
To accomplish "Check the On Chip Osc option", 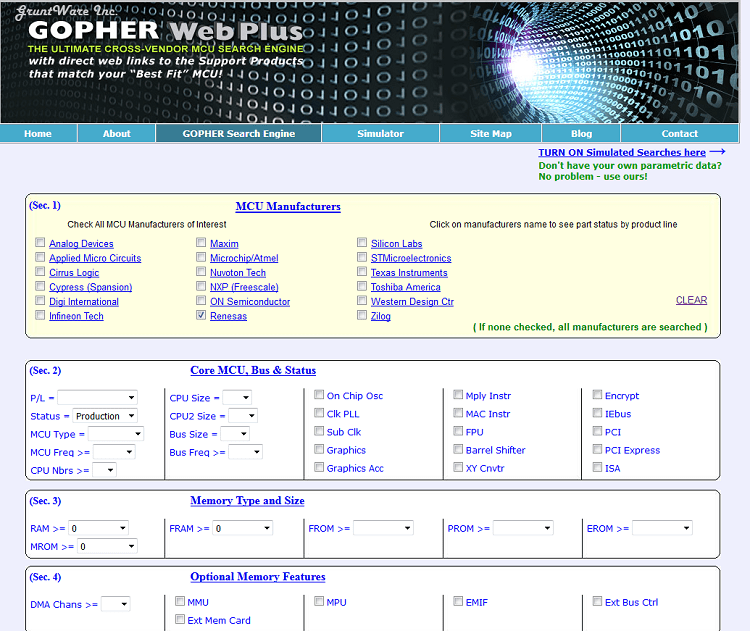I will click(x=319, y=395).
